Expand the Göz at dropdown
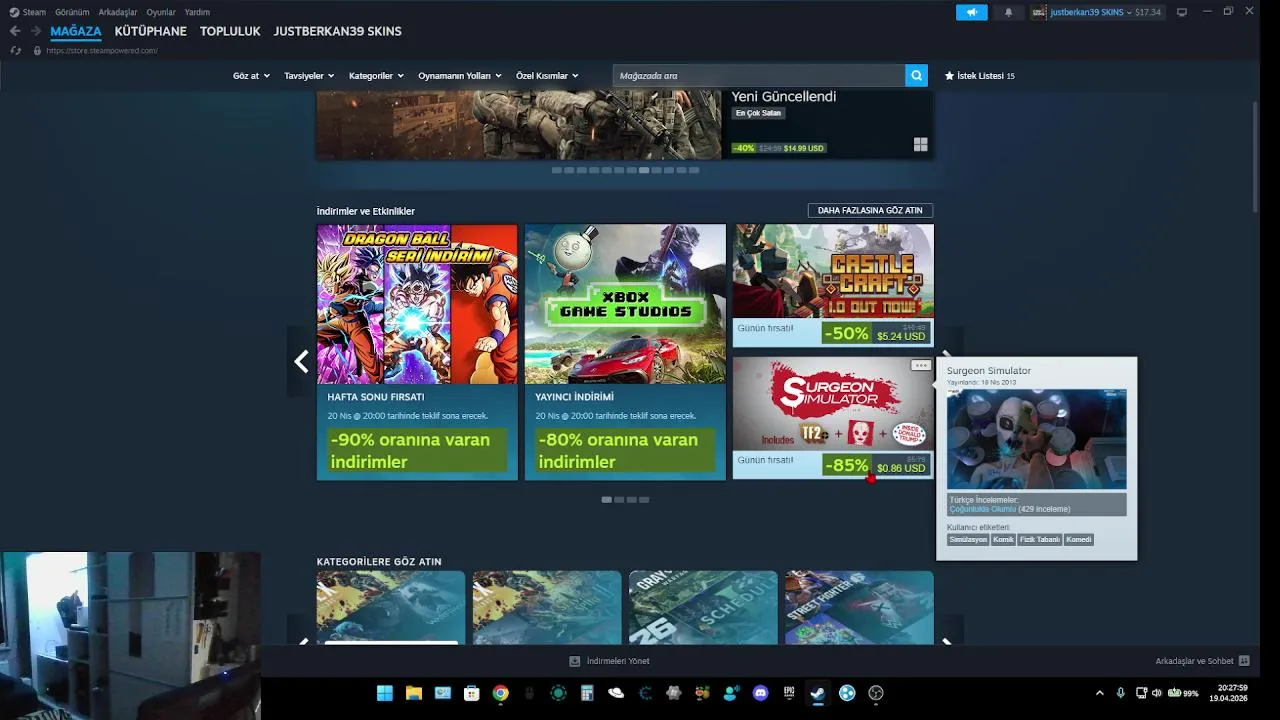The height and width of the screenshot is (720, 1280). tap(251, 76)
